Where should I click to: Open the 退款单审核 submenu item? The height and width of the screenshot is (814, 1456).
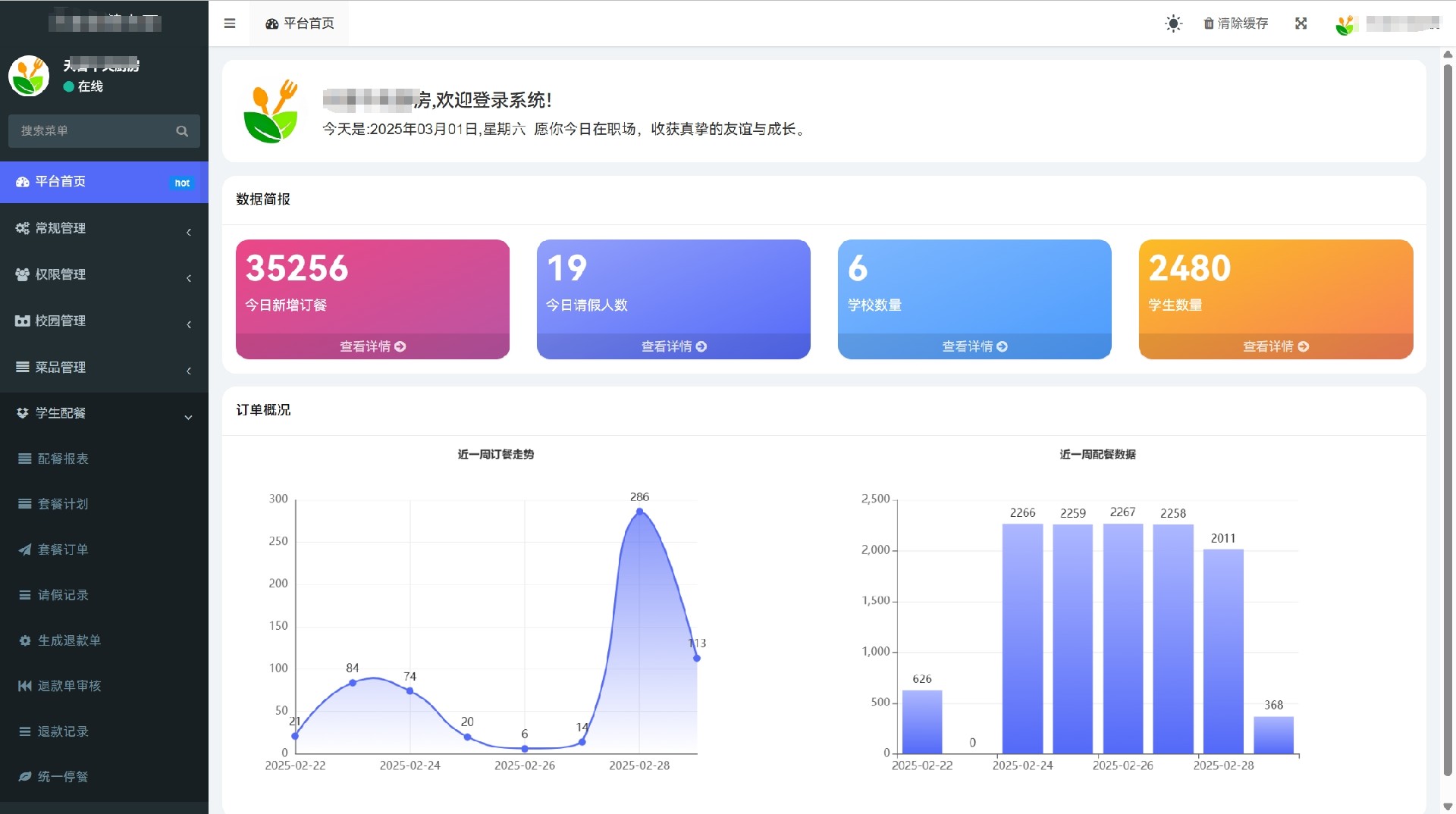[x=104, y=686]
